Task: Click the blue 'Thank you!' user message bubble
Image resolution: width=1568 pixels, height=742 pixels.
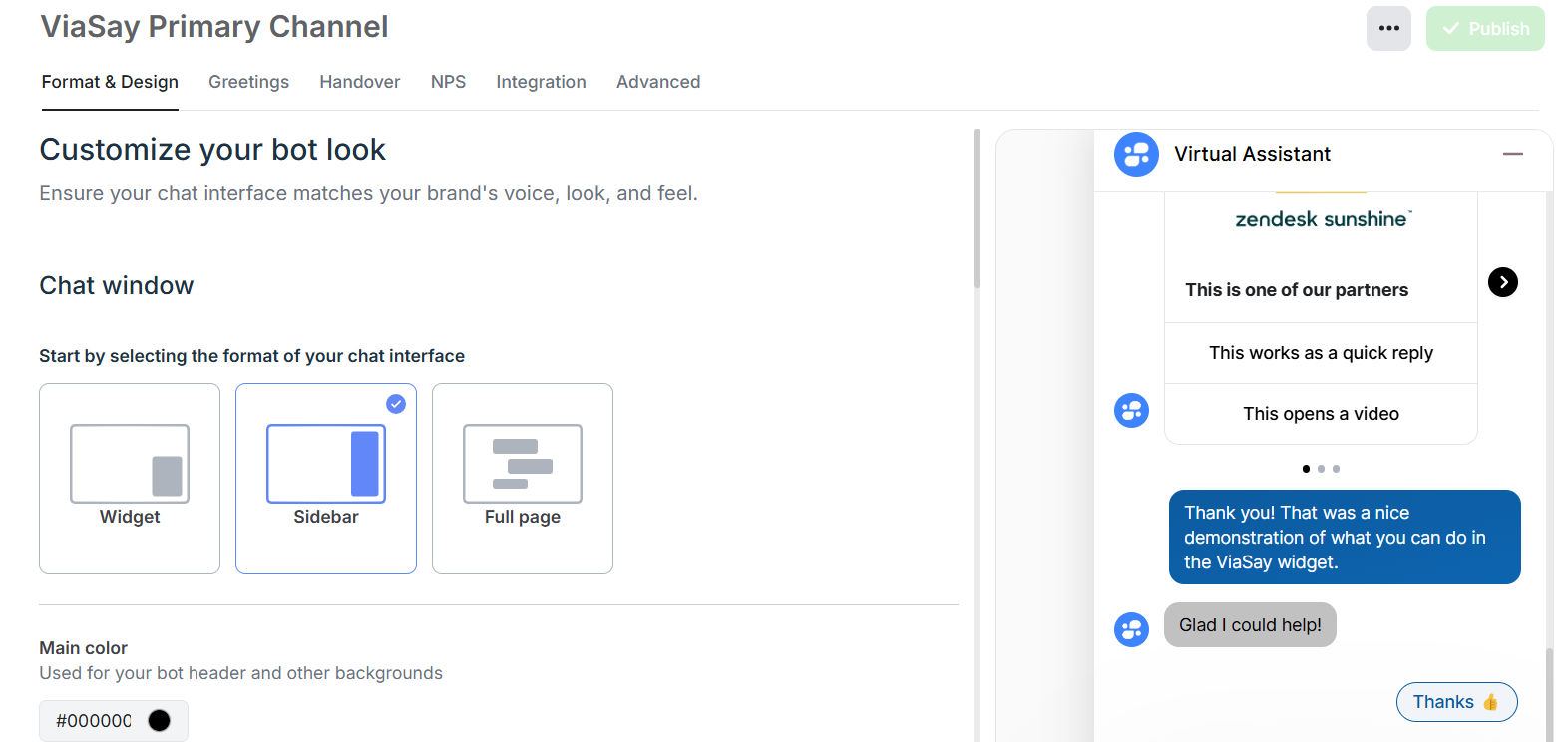Action: (1345, 538)
